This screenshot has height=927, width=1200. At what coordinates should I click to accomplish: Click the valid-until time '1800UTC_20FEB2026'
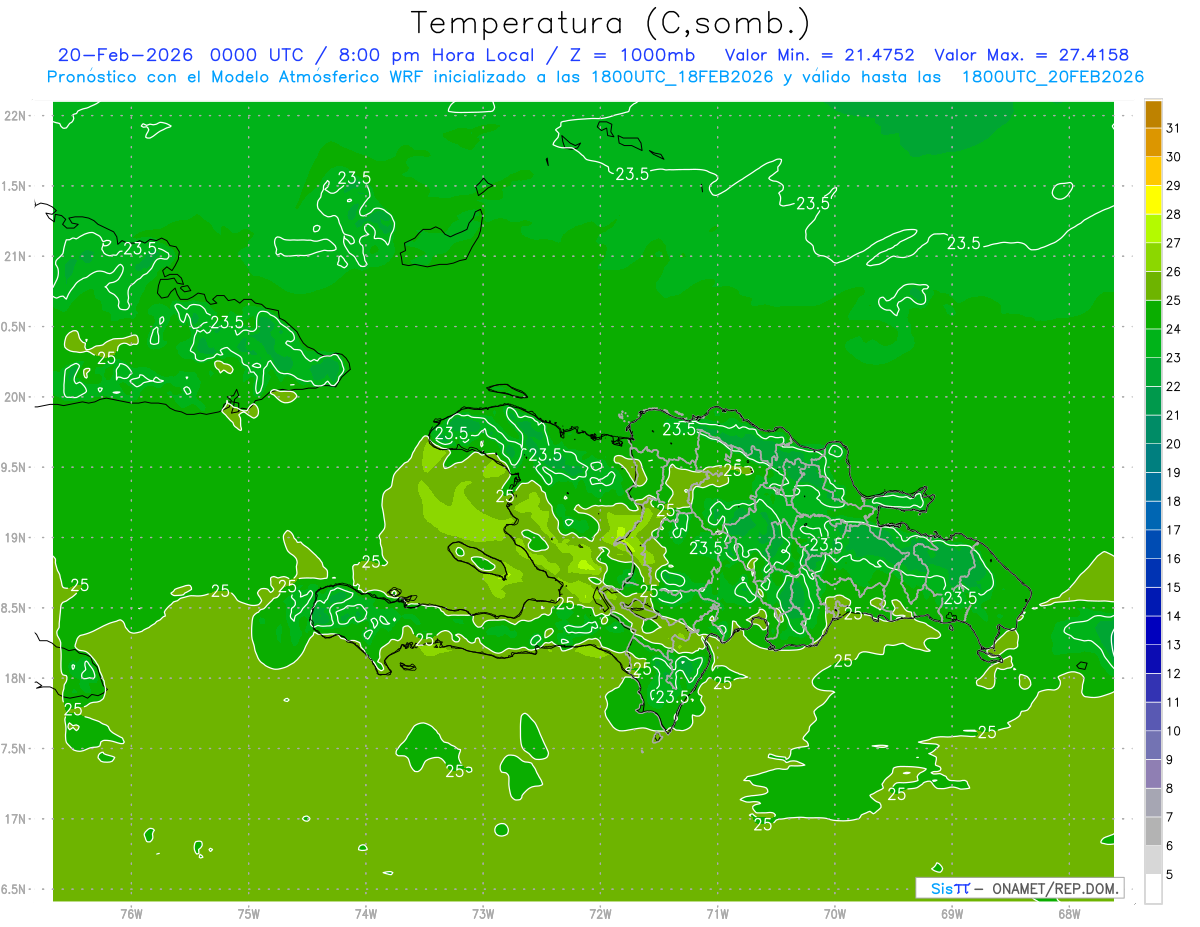tap(1053, 77)
